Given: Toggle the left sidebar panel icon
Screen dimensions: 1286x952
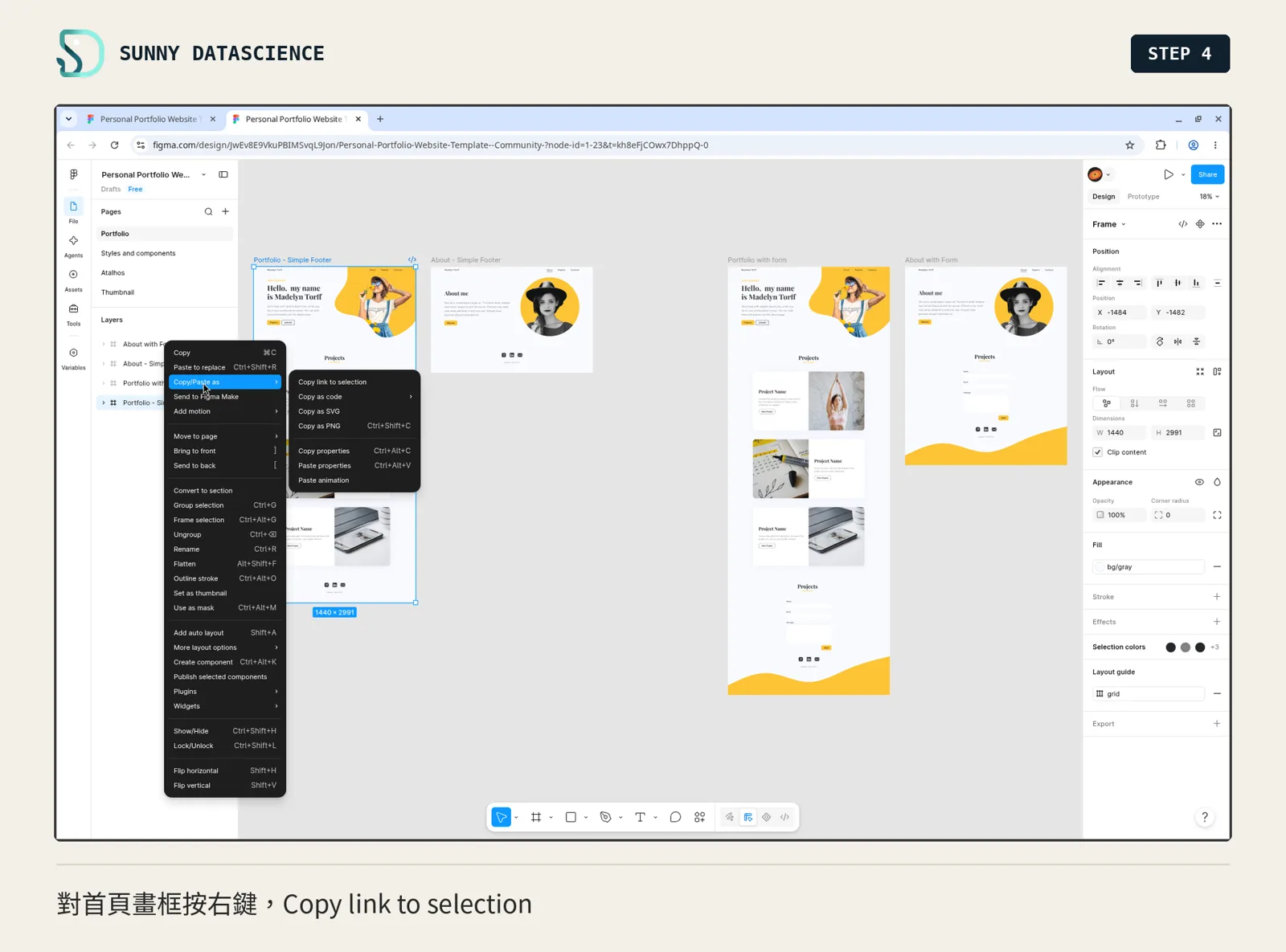Looking at the screenshot, I should point(223,174).
